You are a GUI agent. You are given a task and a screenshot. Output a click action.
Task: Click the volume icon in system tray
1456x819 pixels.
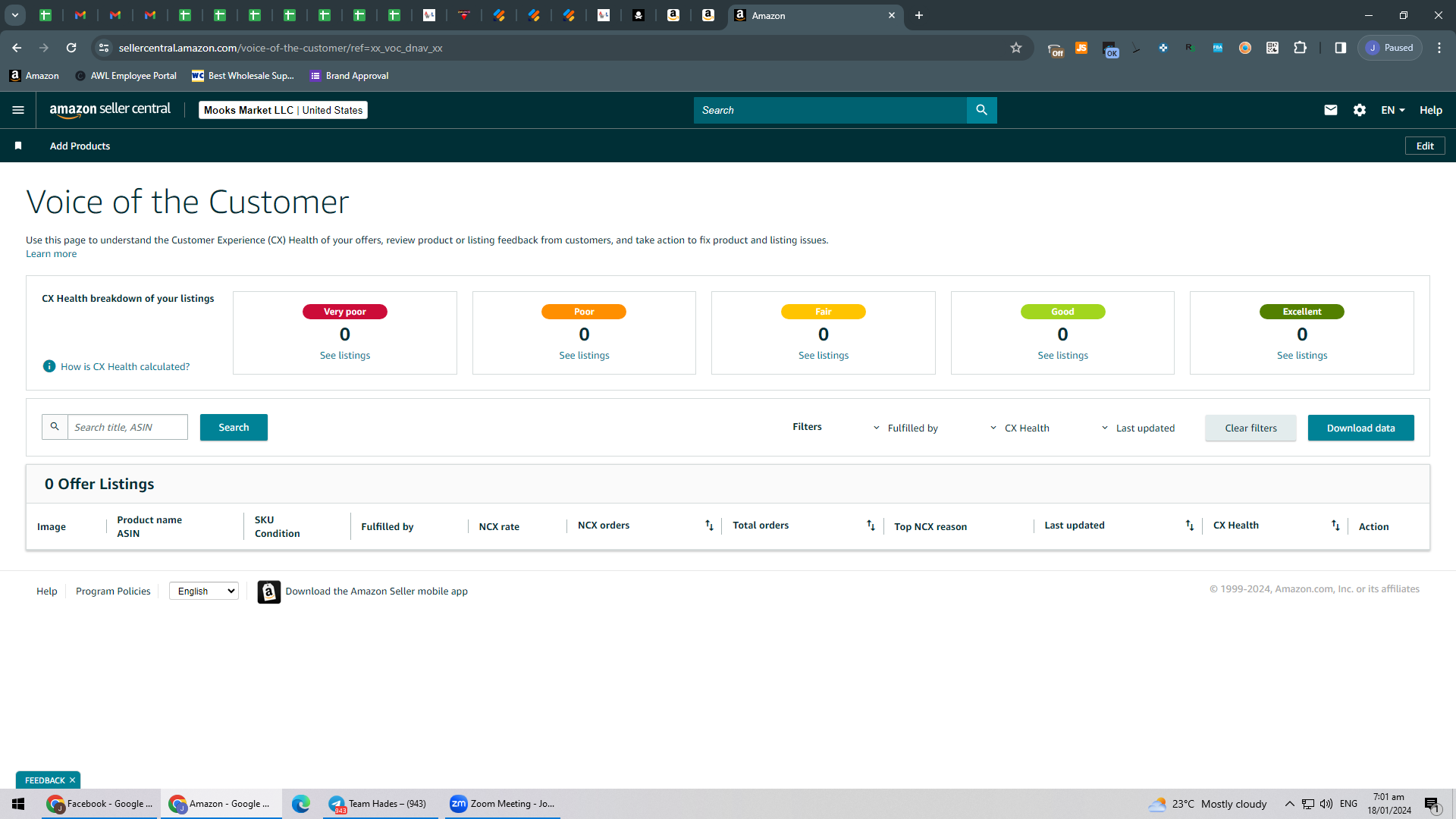click(x=1326, y=804)
